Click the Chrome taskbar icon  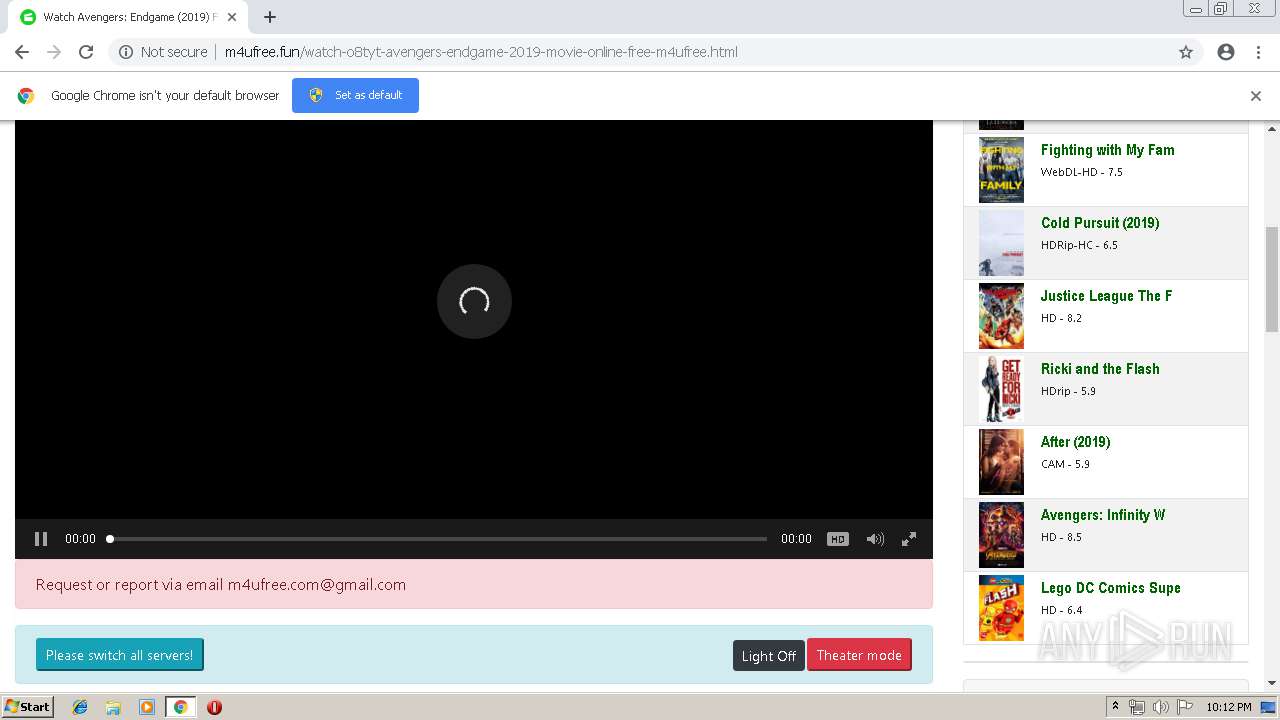180,707
